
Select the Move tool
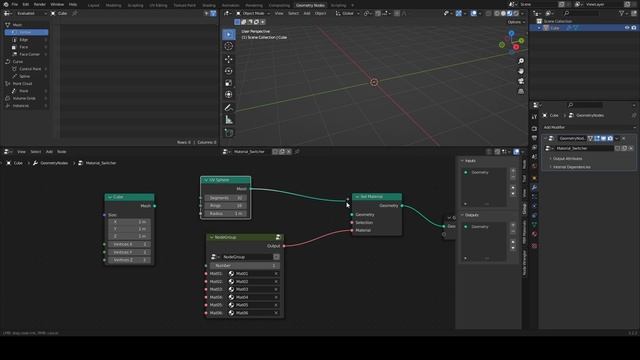[x=229, y=59]
